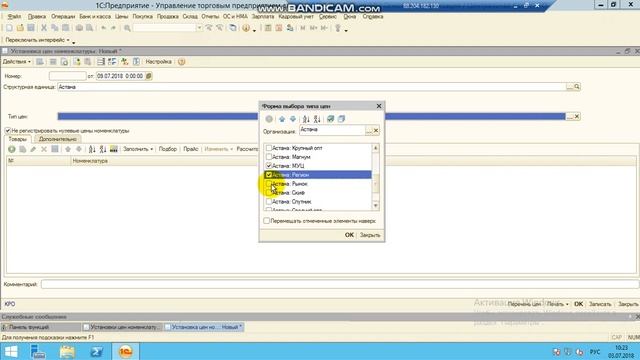
Task: Open the Отчеты menu
Action: 210,17
